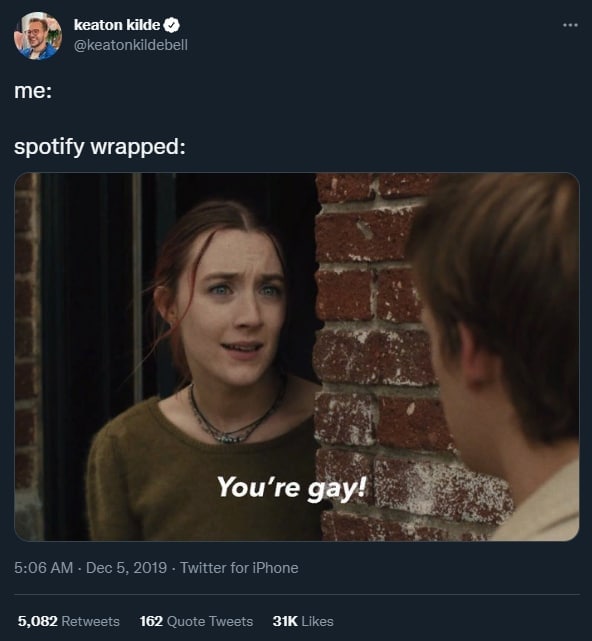
Task: View the 162 Quote Tweets list
Action: pyautogui.click(x=196, y=621)
